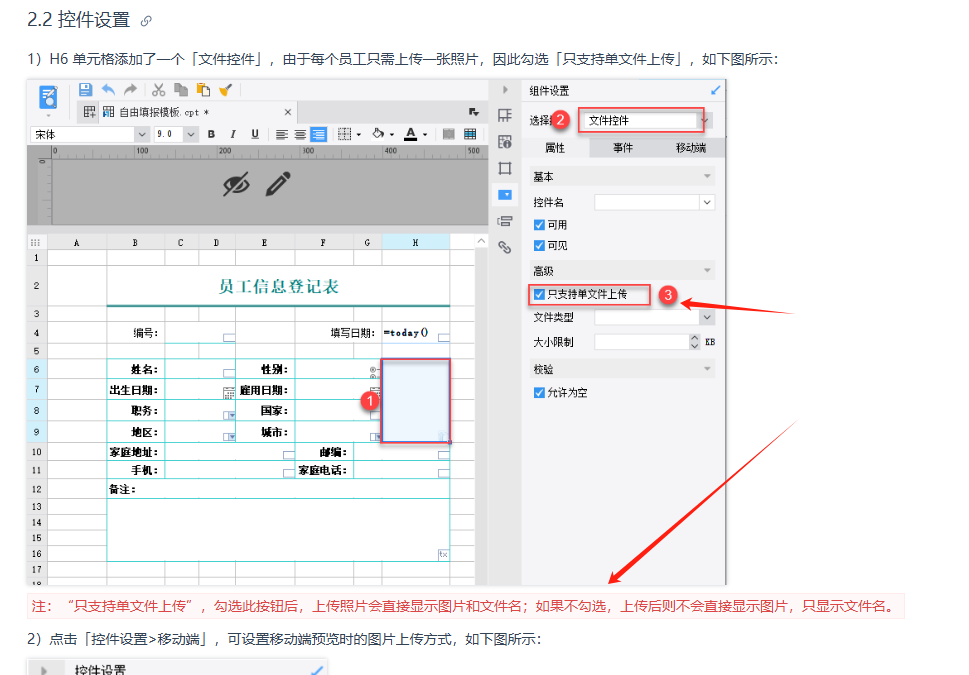Open the font color dropdown arrow
969x675 pixels.
tap(425, 135)
